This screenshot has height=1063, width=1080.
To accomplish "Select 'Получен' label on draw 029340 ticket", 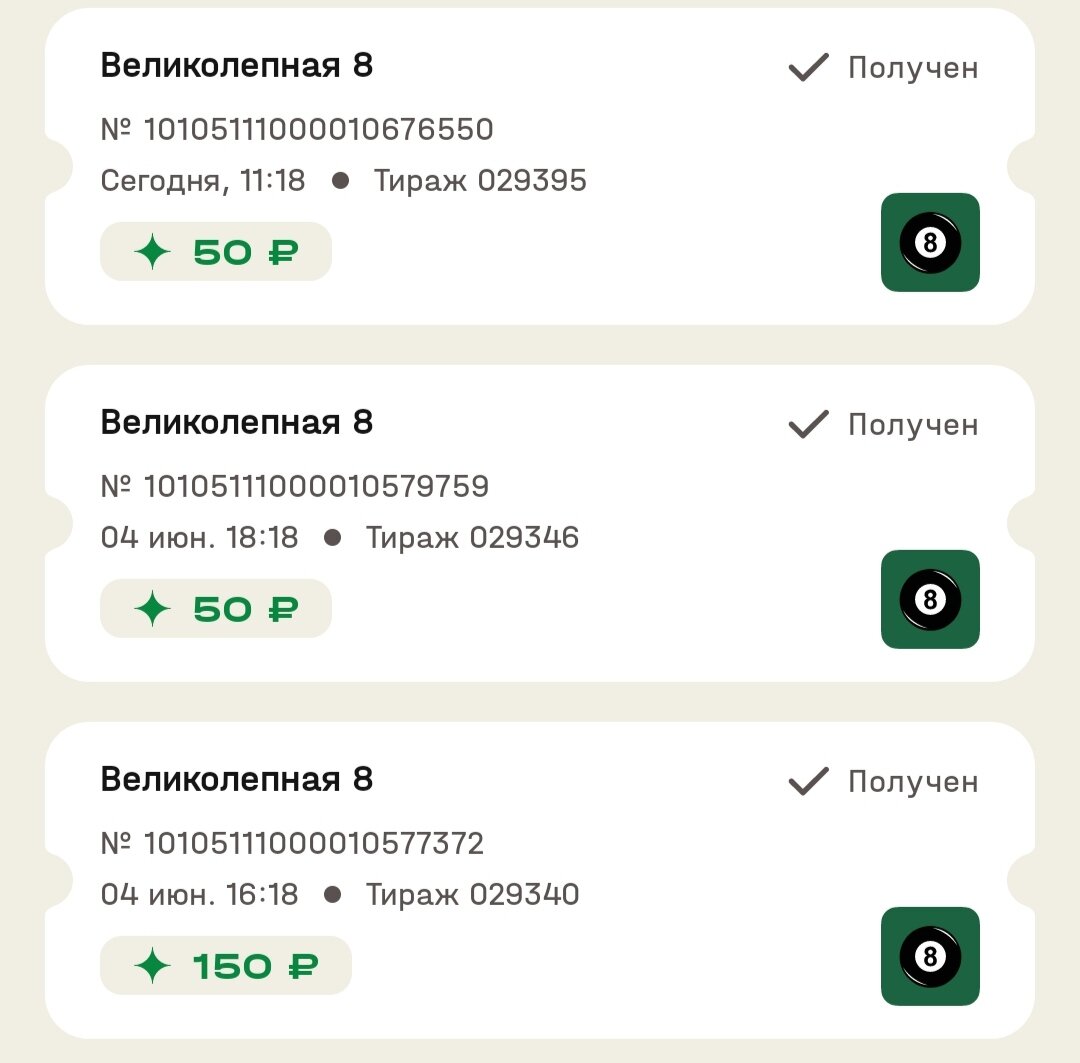I will [912, 782].
